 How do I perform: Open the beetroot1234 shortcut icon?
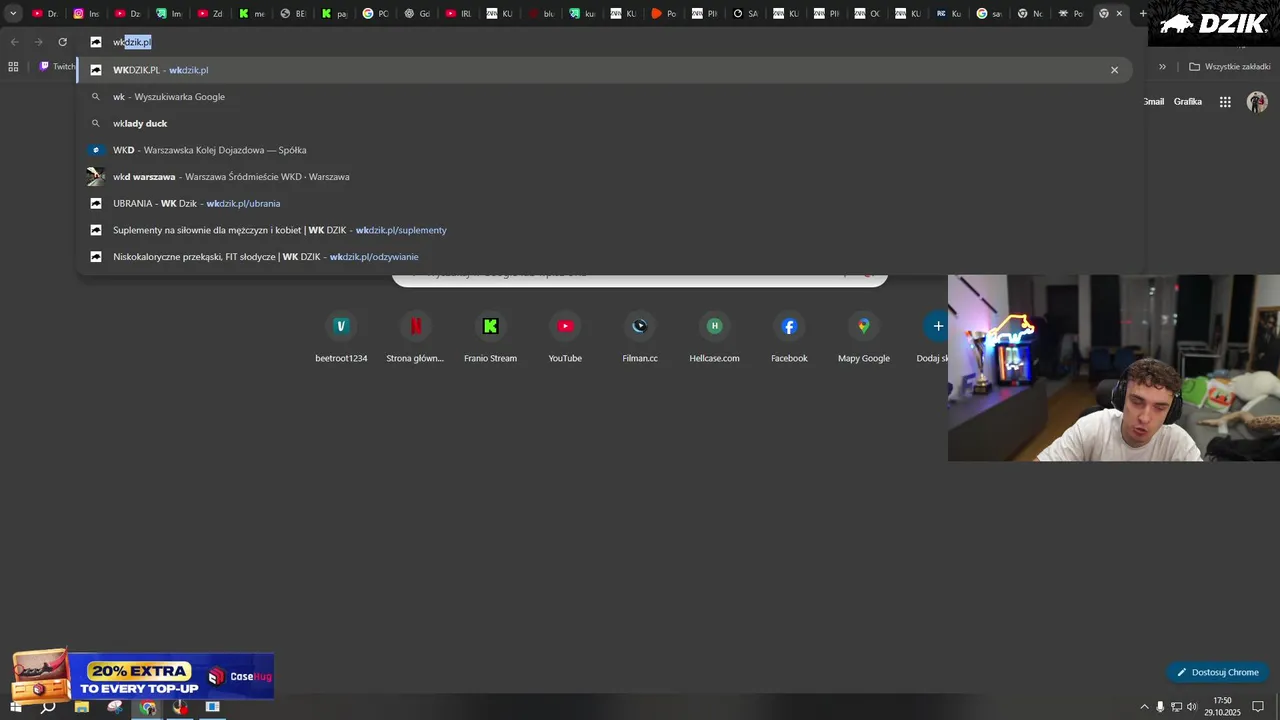tap(341, 326)
